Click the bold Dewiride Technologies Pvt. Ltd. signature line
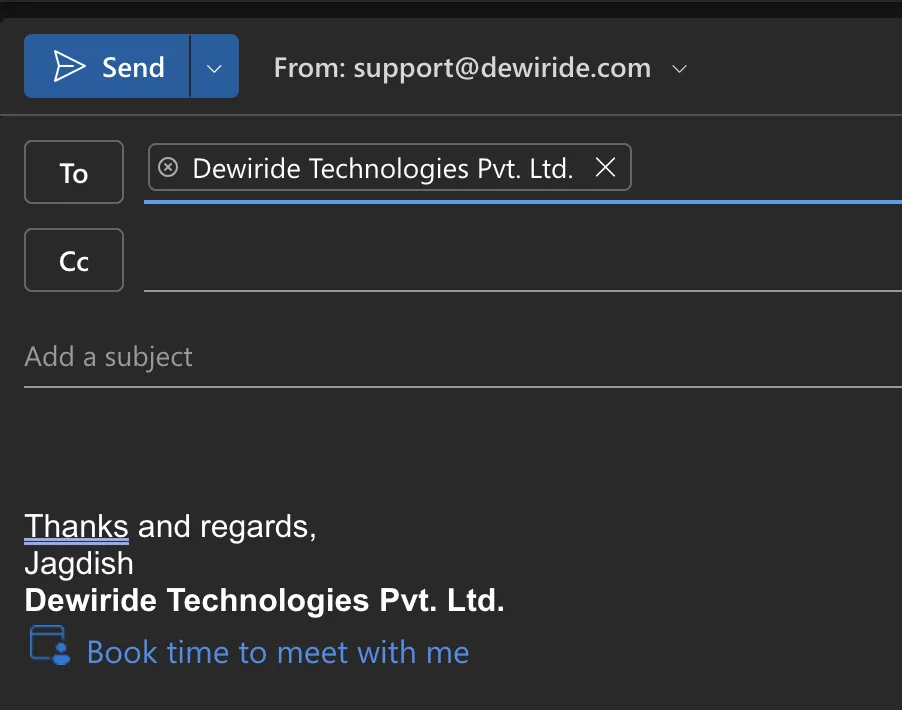902x710 pixels. (265, 600)
